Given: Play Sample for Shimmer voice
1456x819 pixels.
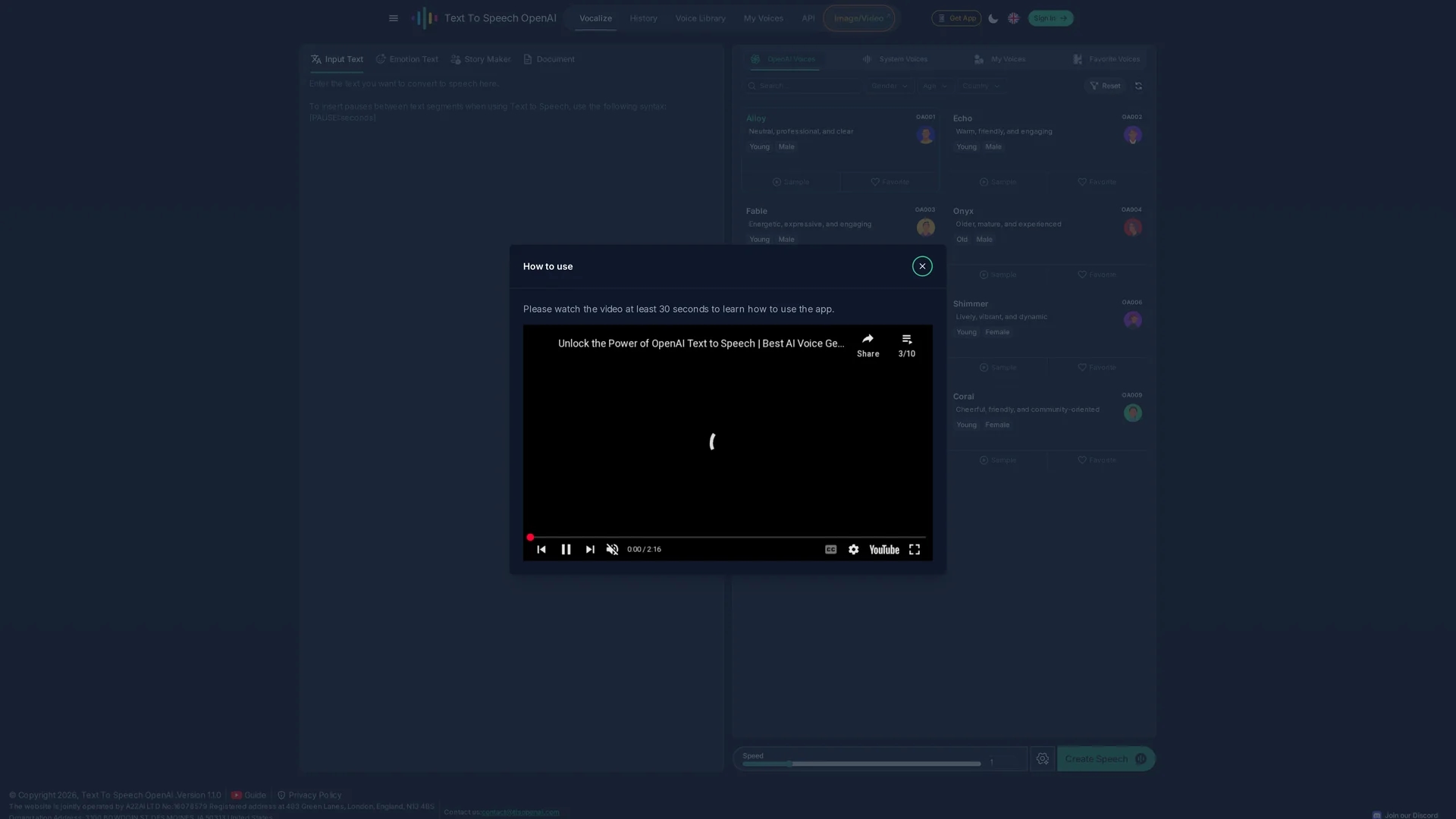Looking at the screenshot, I should pos(998,367).
